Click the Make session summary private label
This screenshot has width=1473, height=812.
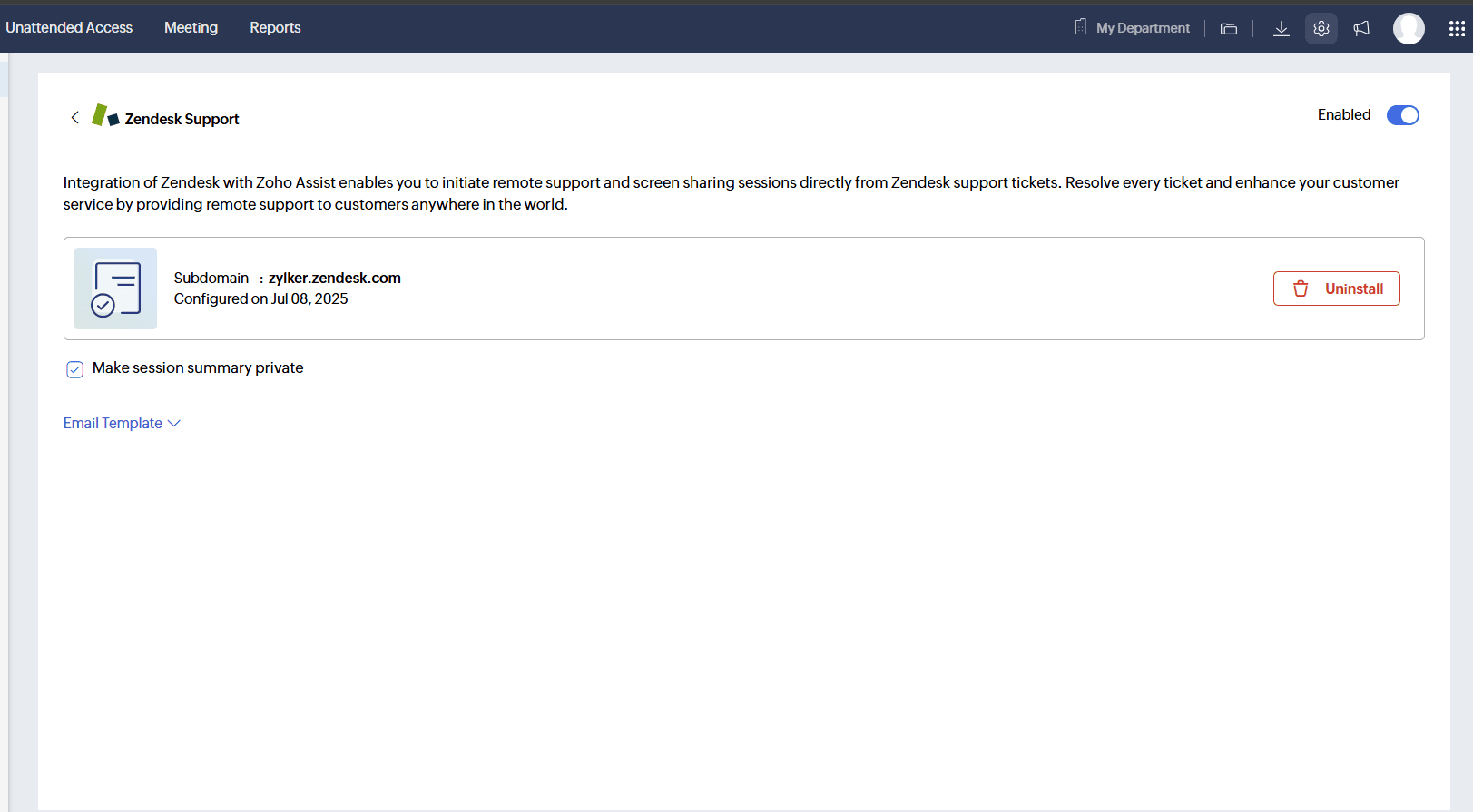[198, 368]
